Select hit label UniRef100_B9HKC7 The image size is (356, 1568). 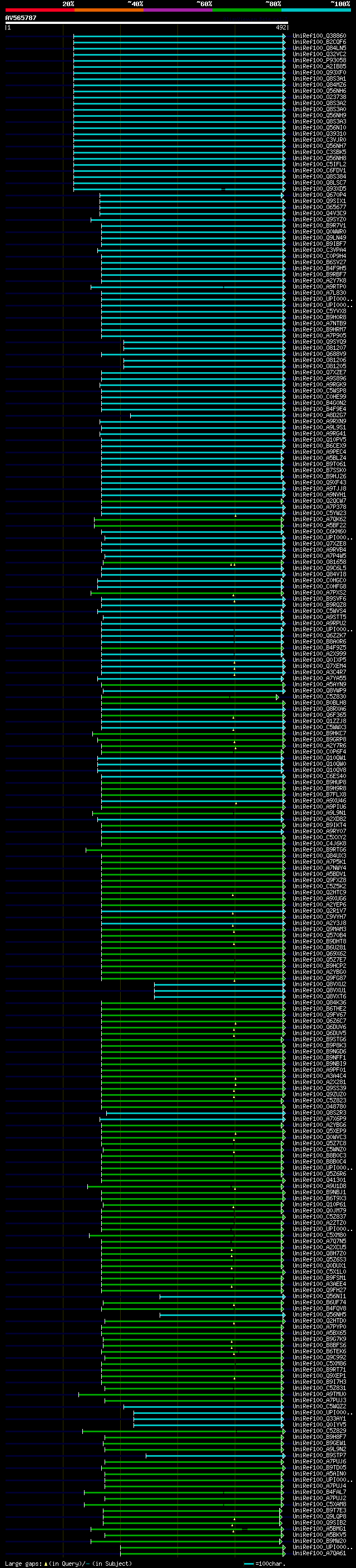pos(319,734)
